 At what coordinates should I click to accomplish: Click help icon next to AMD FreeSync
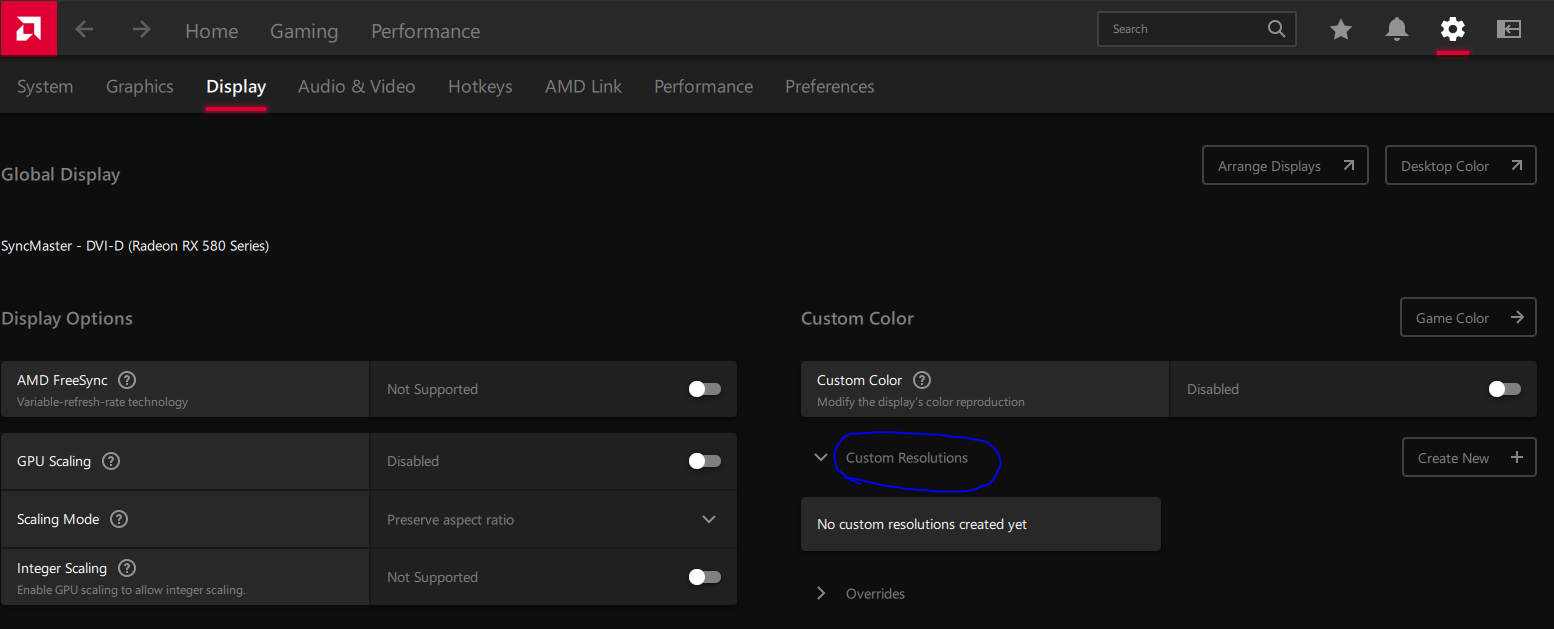click(x=127, y=380)
